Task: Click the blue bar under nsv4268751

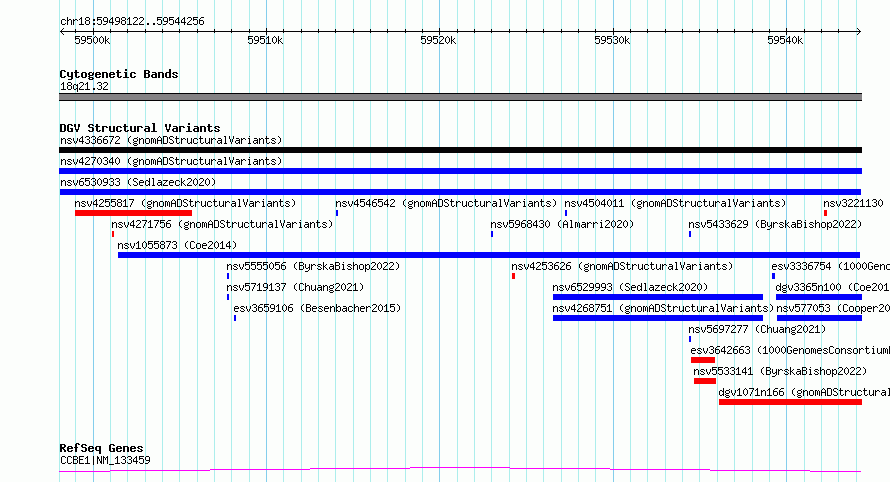Action: click(x=658, y=318)
